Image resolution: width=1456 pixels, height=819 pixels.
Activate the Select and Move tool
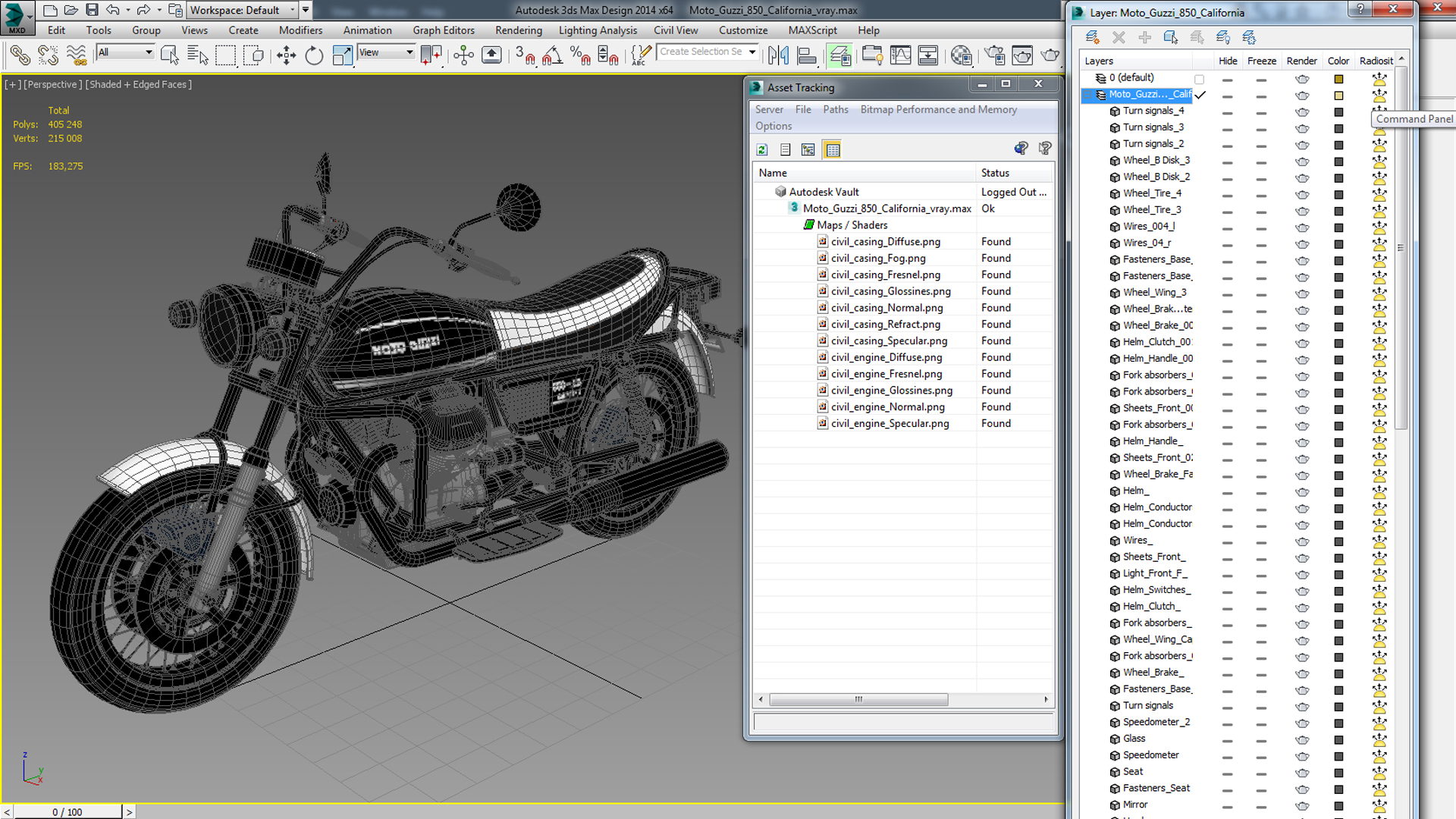pyautogui.click(x=286, y=55)
